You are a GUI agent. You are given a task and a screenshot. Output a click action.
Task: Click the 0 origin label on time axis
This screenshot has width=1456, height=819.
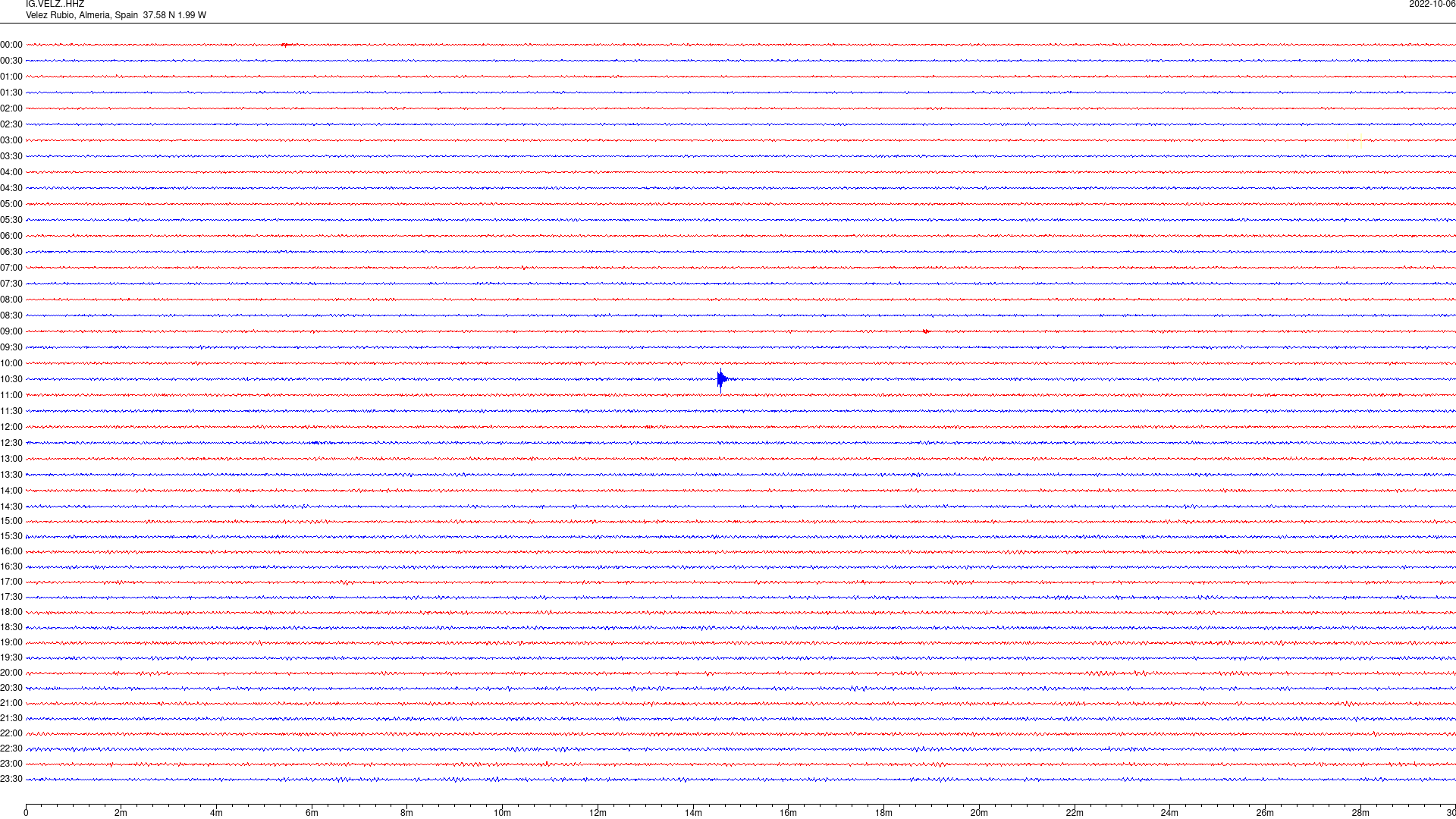[x=26, y=812]
